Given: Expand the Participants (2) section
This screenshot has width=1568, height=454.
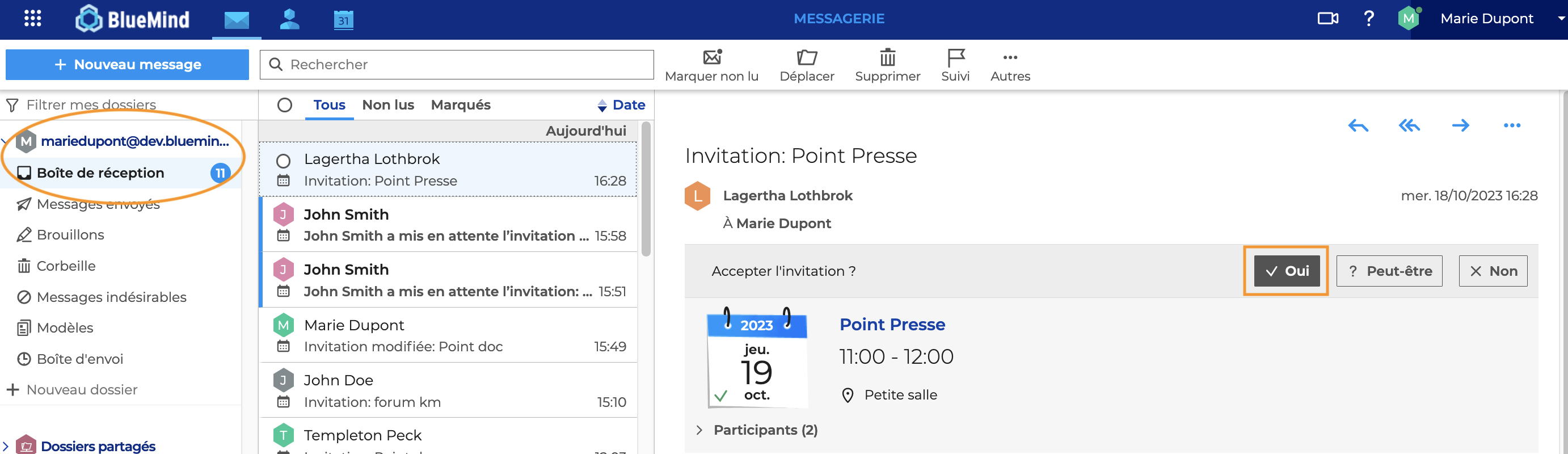Looking at the screenshot, I should 699,430.
